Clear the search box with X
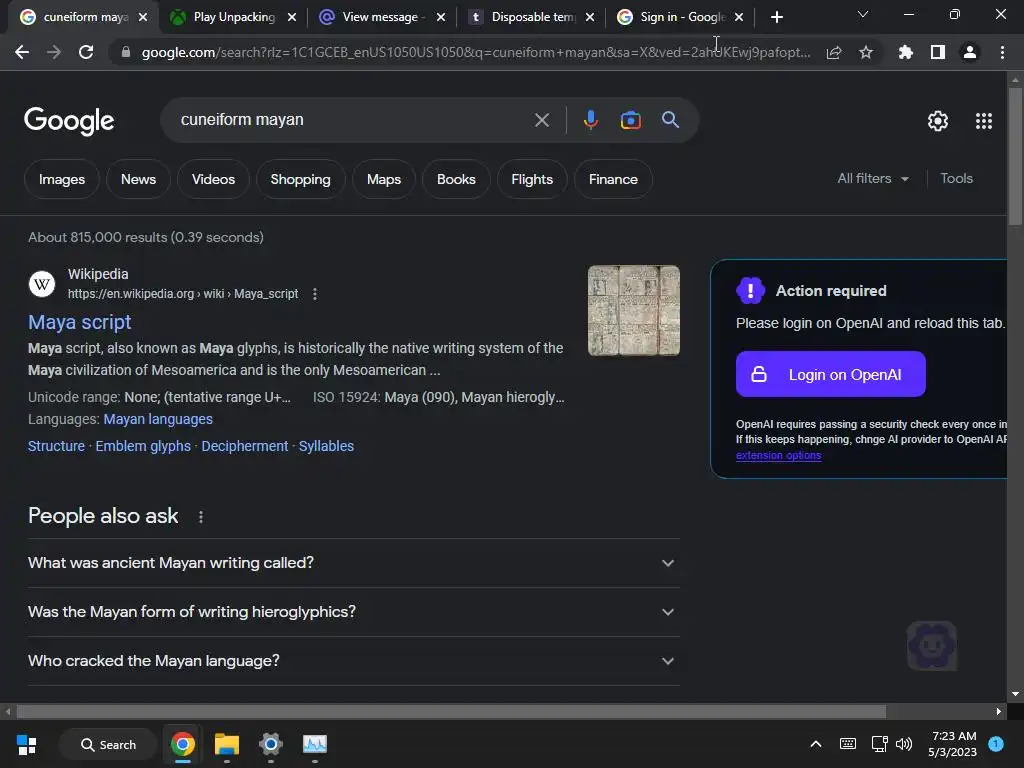 pyautogui.click(x=541, y=120)
